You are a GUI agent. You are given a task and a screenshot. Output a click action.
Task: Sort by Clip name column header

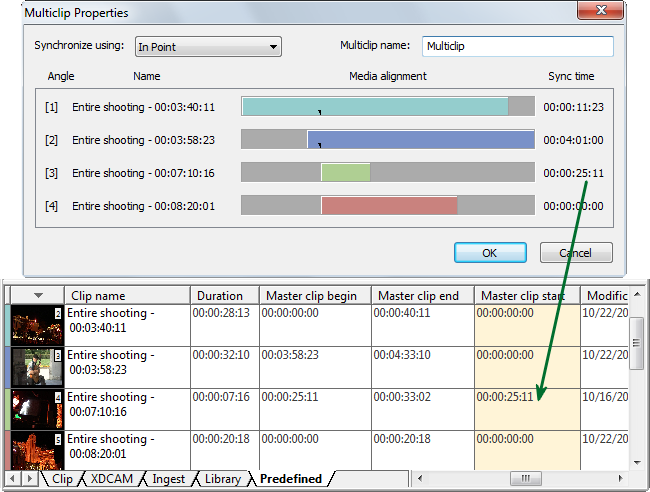coord(127,296)
